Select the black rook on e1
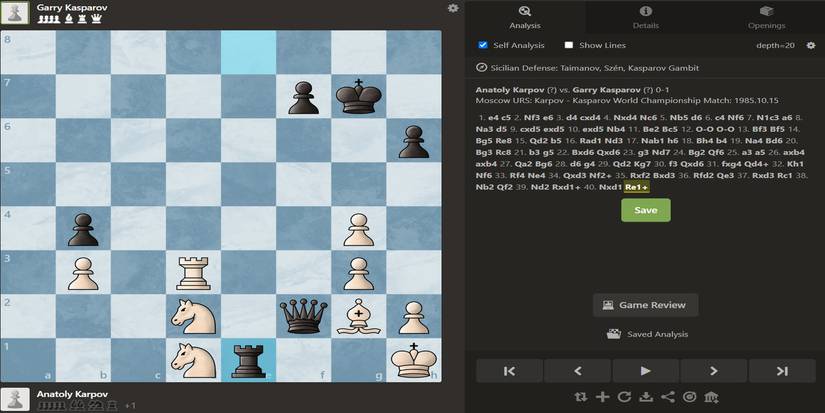 (x=248, y=360)
